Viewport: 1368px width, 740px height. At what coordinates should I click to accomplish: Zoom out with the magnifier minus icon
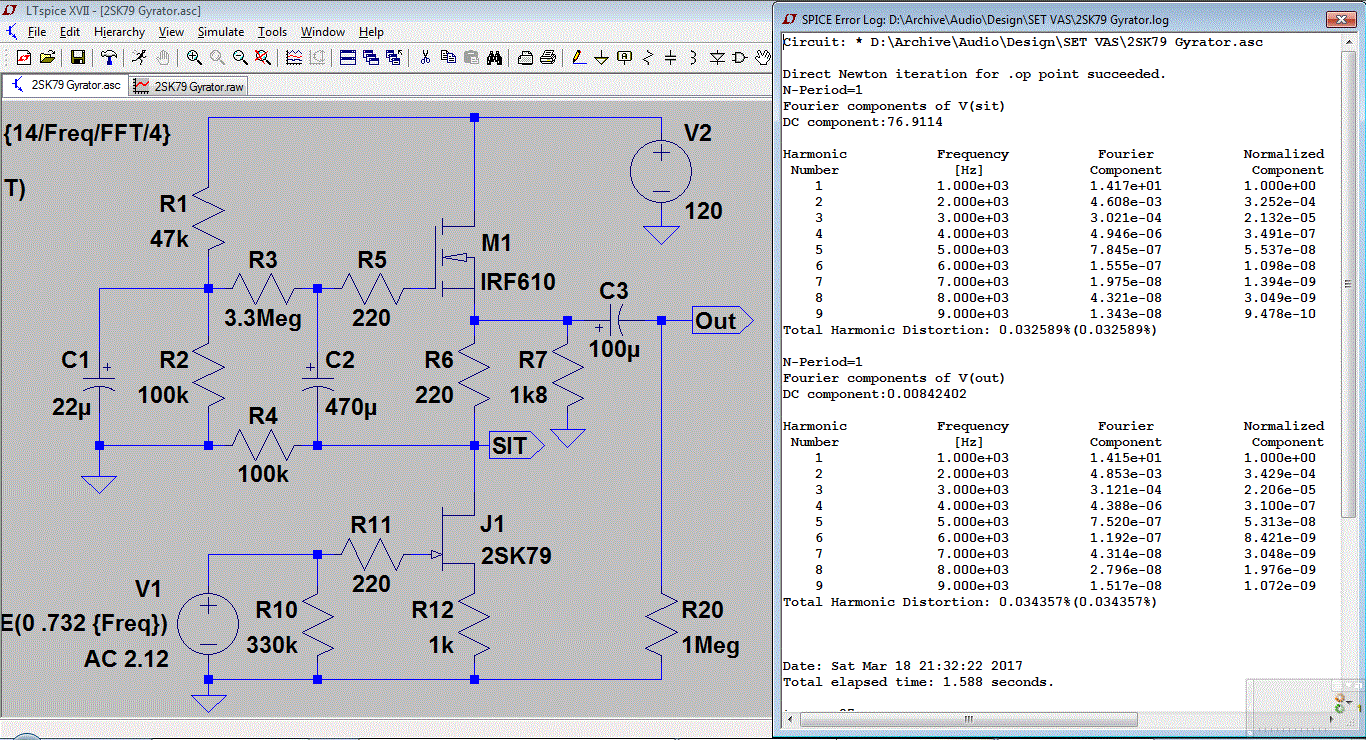click(x=240, y=58)
